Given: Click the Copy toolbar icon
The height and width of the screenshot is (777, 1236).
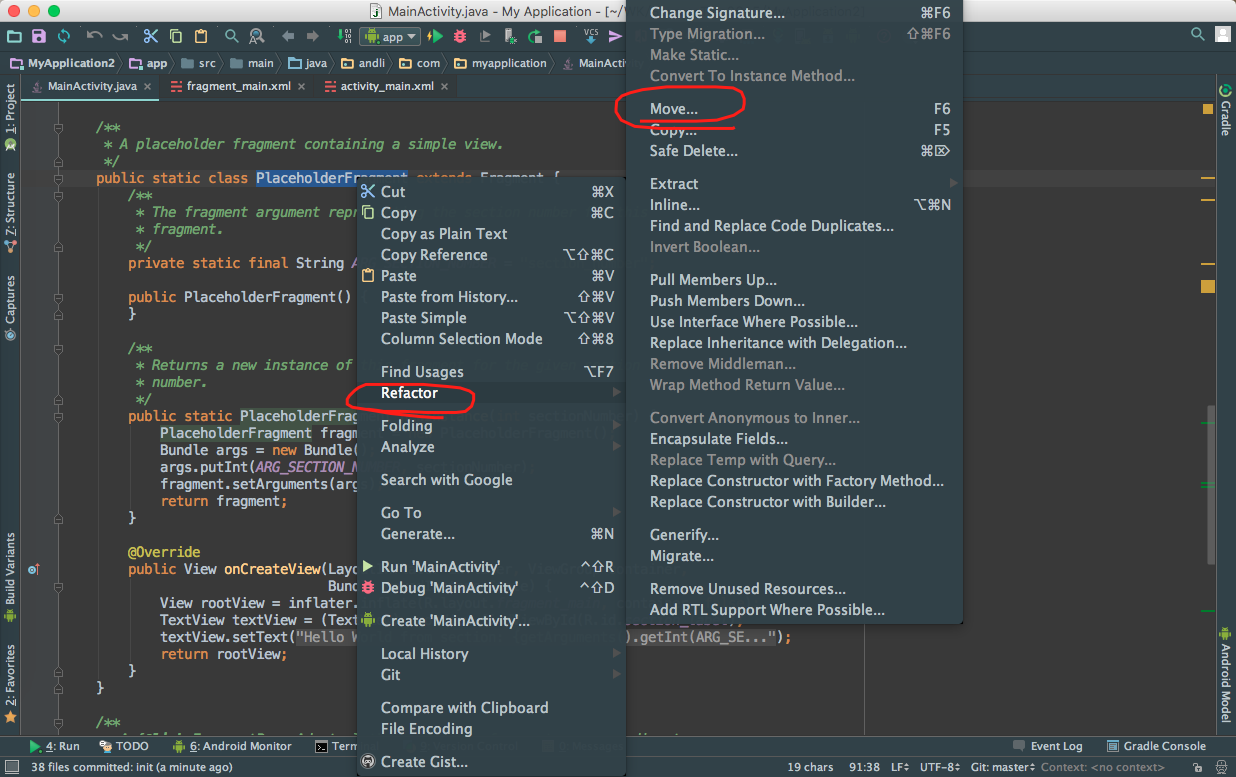Looking at the screenshot, I should click(176, 36).
